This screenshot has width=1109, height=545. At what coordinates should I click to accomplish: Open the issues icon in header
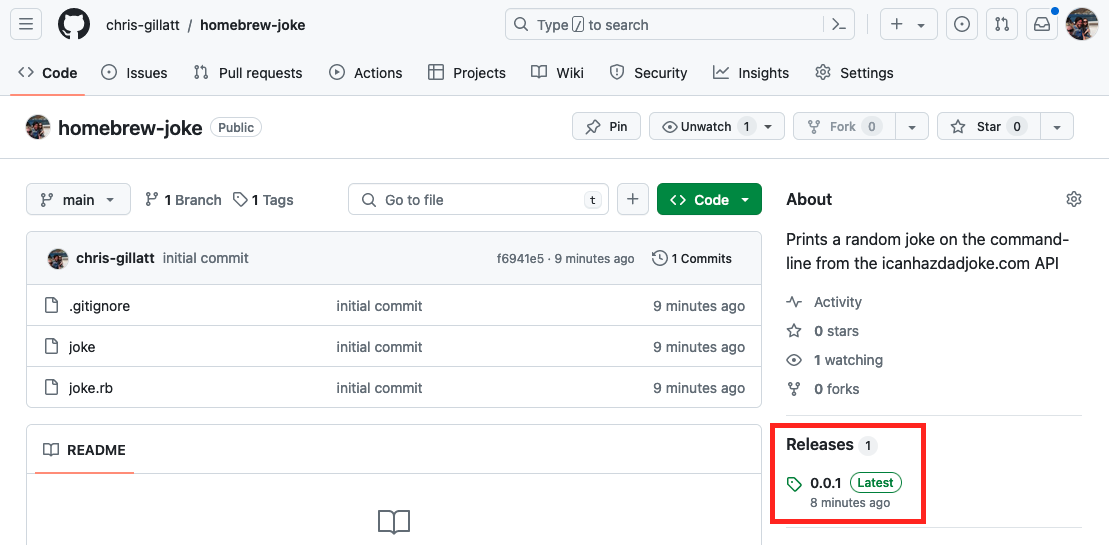[962, 24]
